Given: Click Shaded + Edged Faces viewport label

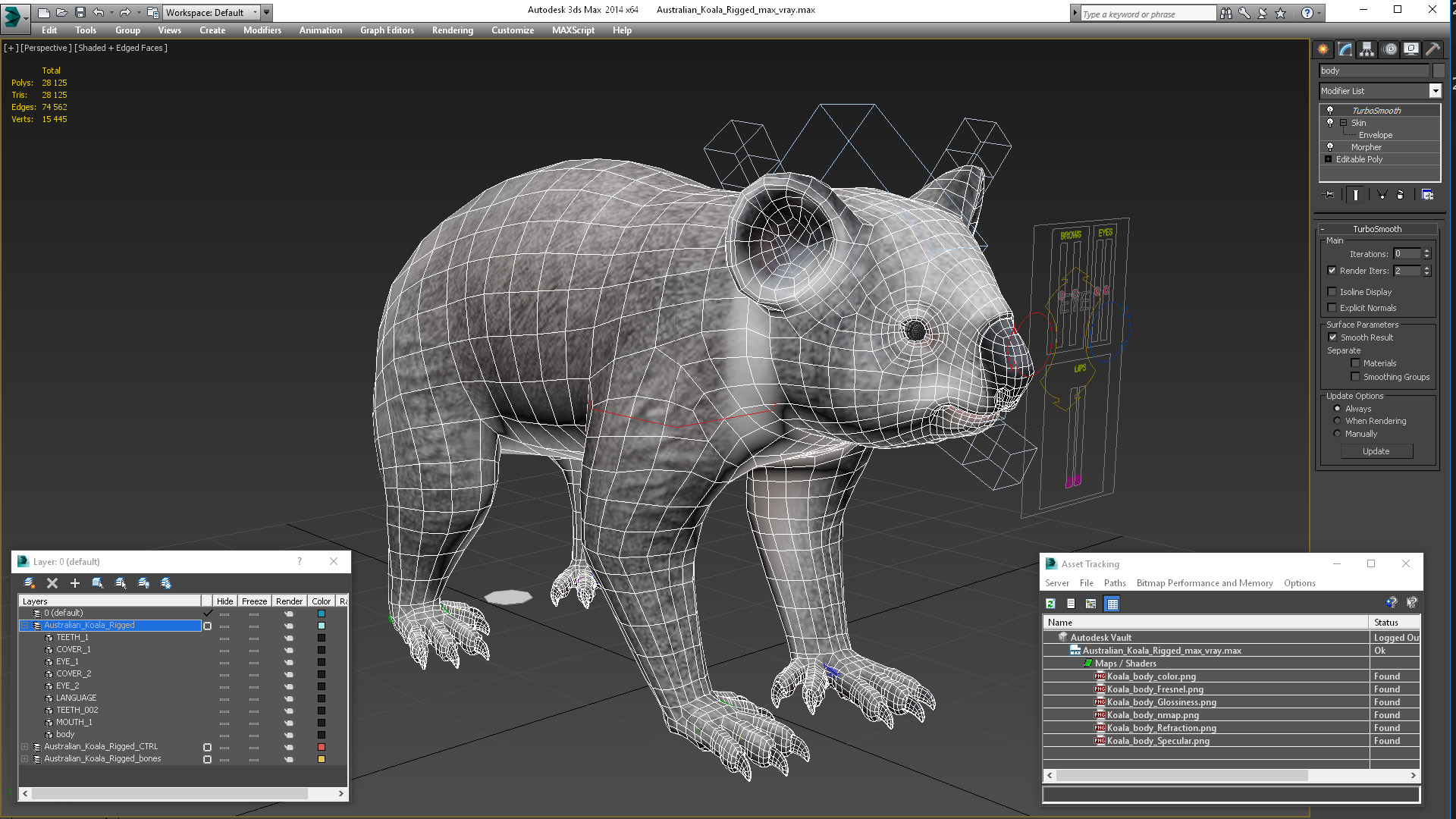Looking at the screenshot, I should point(121,48).
